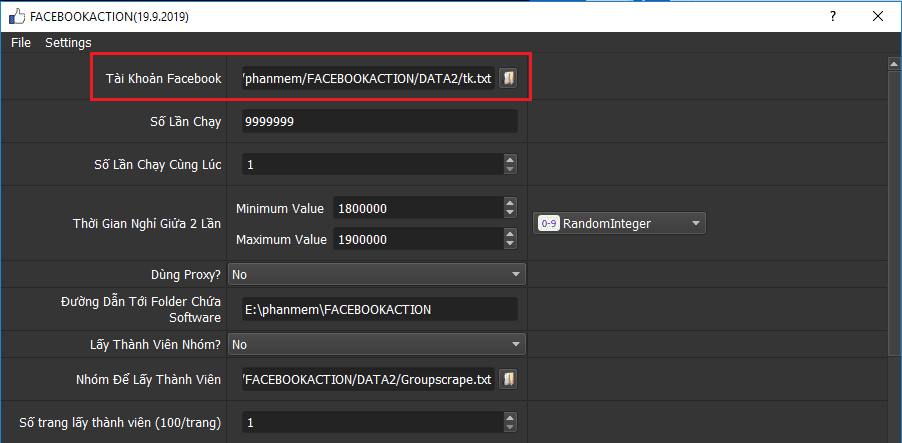Open the RandomInteger type dropdown
The height and width of the screenshot is (443, 902).
620,224
